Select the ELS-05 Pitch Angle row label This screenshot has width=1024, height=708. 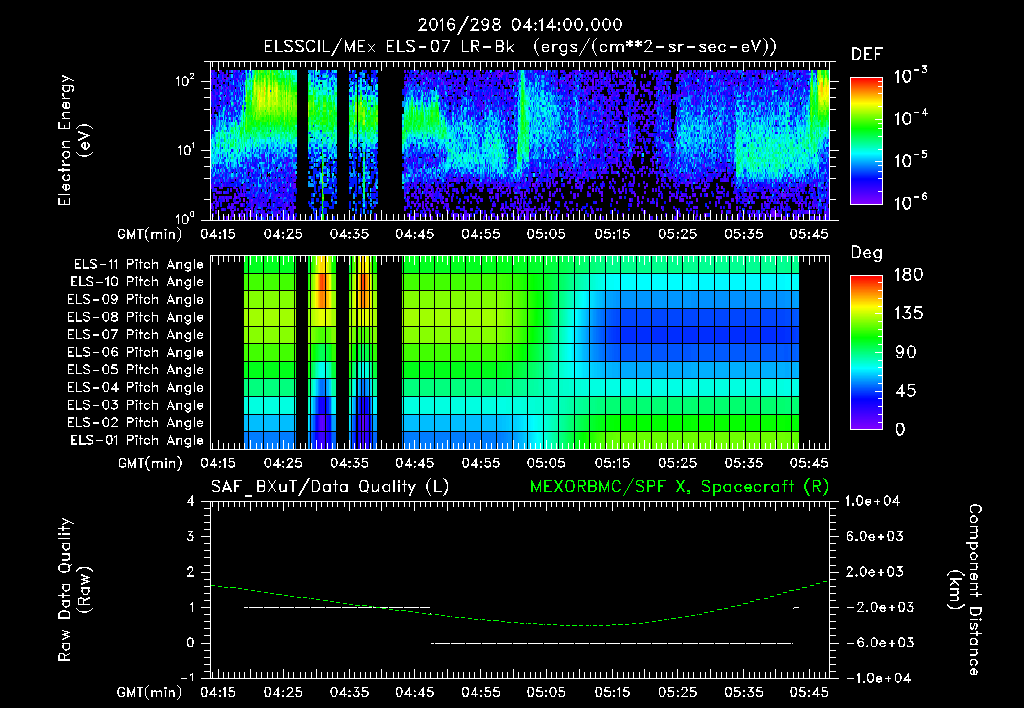click(x=135, y=370)
